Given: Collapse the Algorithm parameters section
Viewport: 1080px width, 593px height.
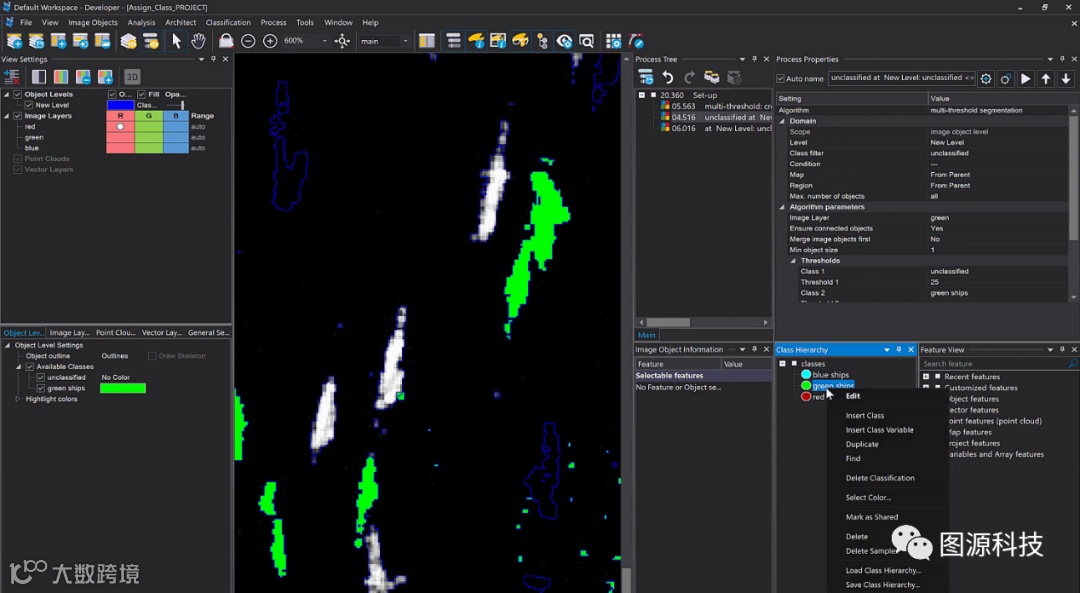Looking at the screenshot, I should [x=783, y=207].
